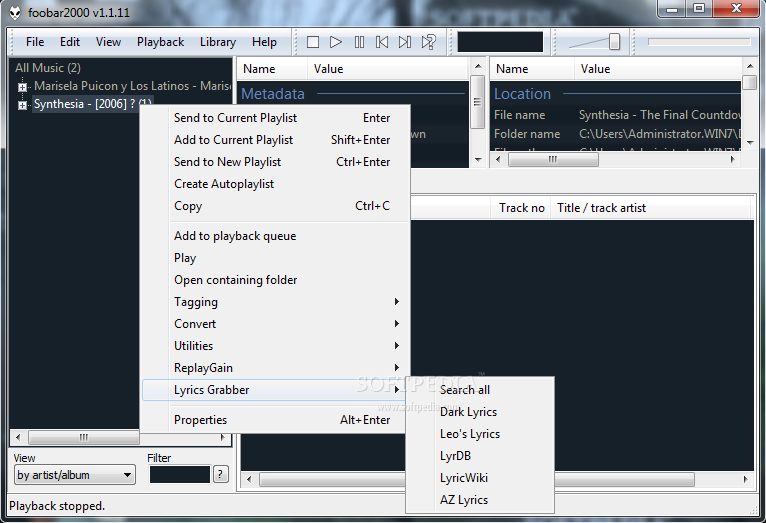Click the Metadata panel scroll-up arrow
Screen dimensions: 766x523
(x=478, y=66)
